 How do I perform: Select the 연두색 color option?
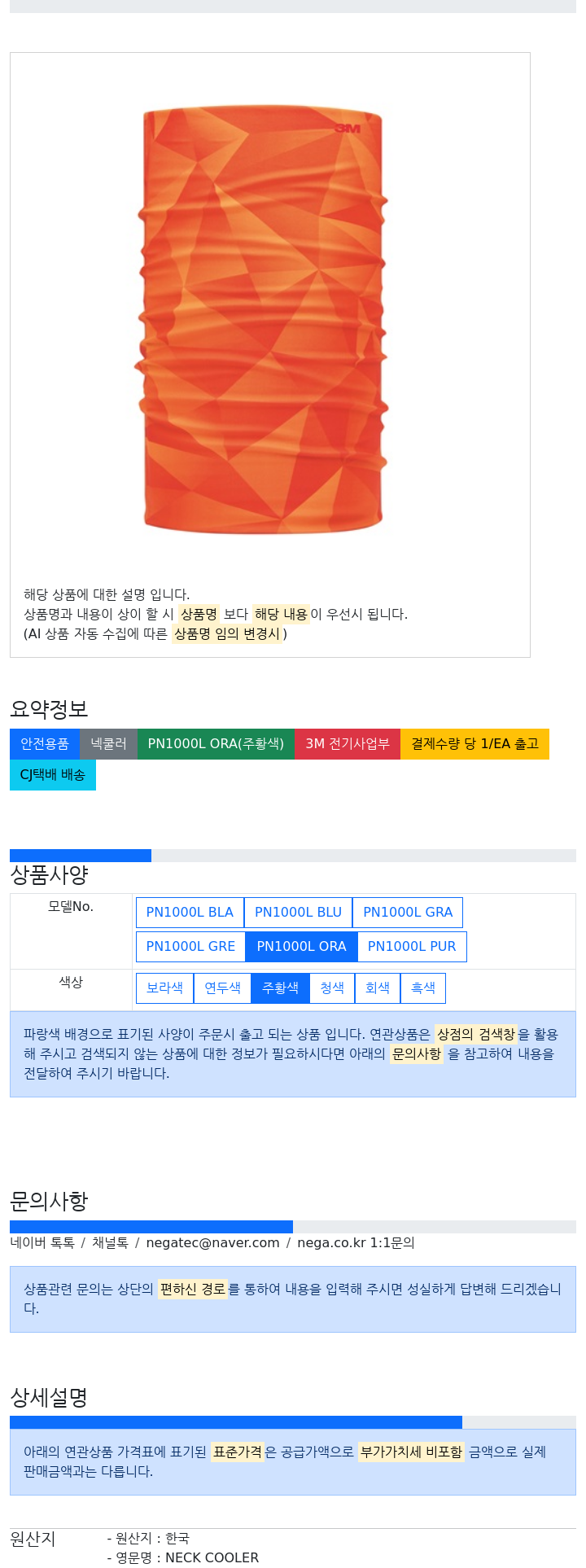coord(222,988)
